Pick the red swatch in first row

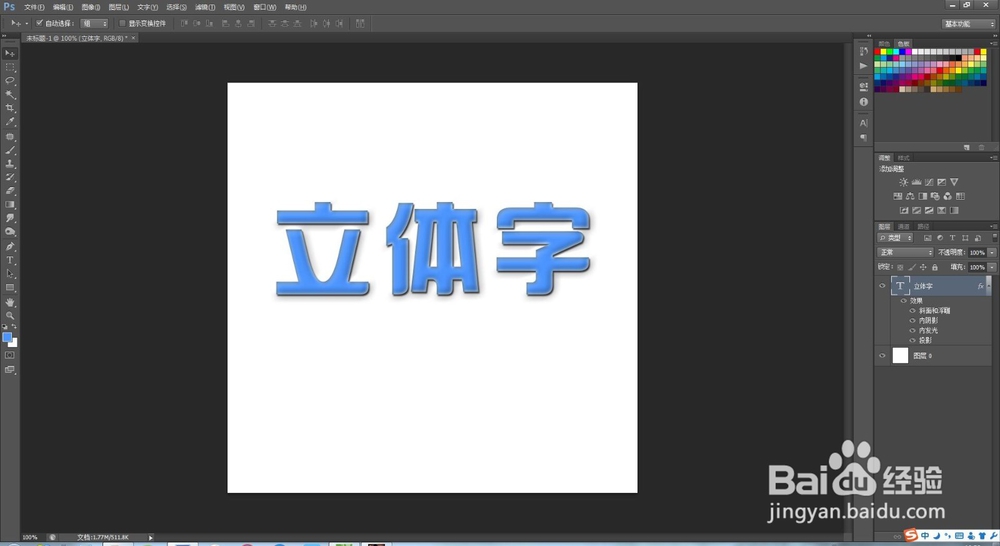click(x=877, y=52)
